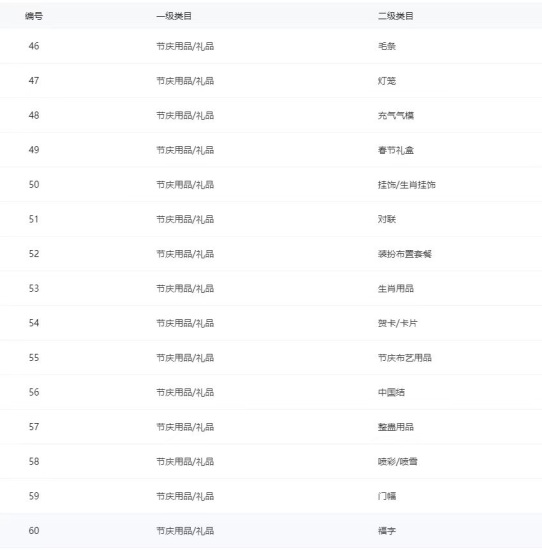Click 门幅 in row 59
The width and height of the screenshot is (542, 550).
387,496
